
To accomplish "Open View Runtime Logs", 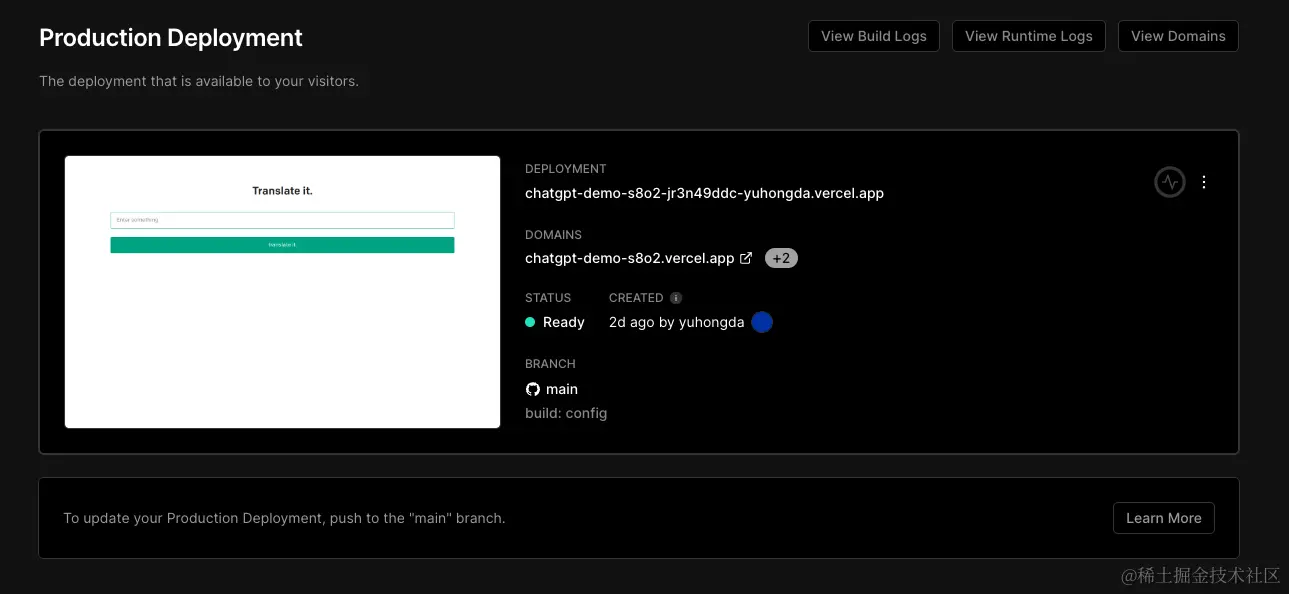I will click(1029, 36).
